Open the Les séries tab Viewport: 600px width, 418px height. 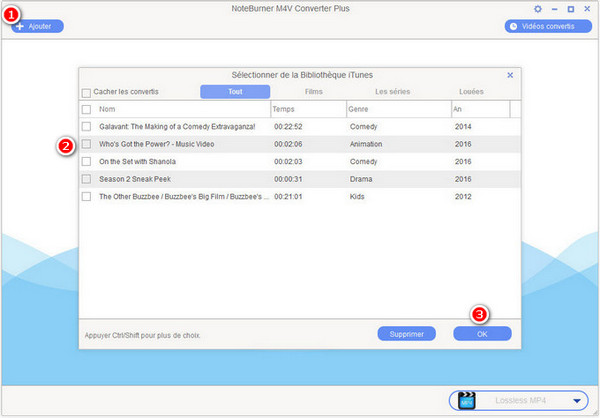tap(393, 91)
